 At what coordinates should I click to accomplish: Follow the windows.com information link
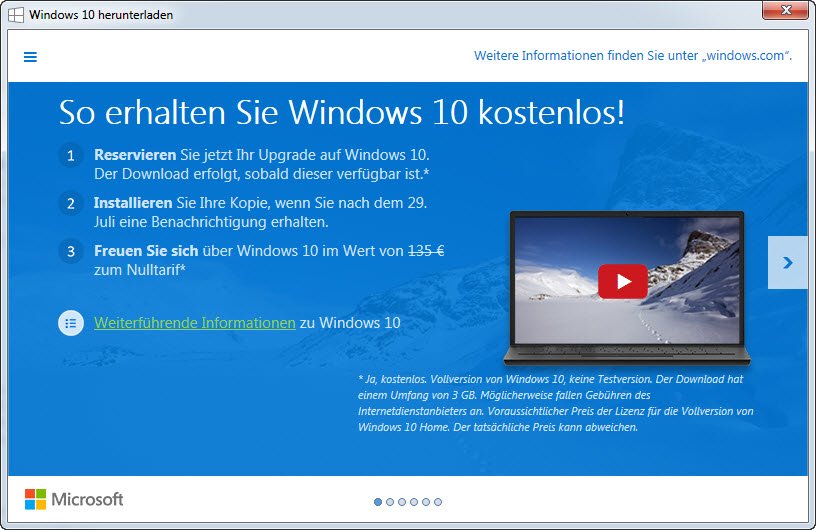point(633,56)
